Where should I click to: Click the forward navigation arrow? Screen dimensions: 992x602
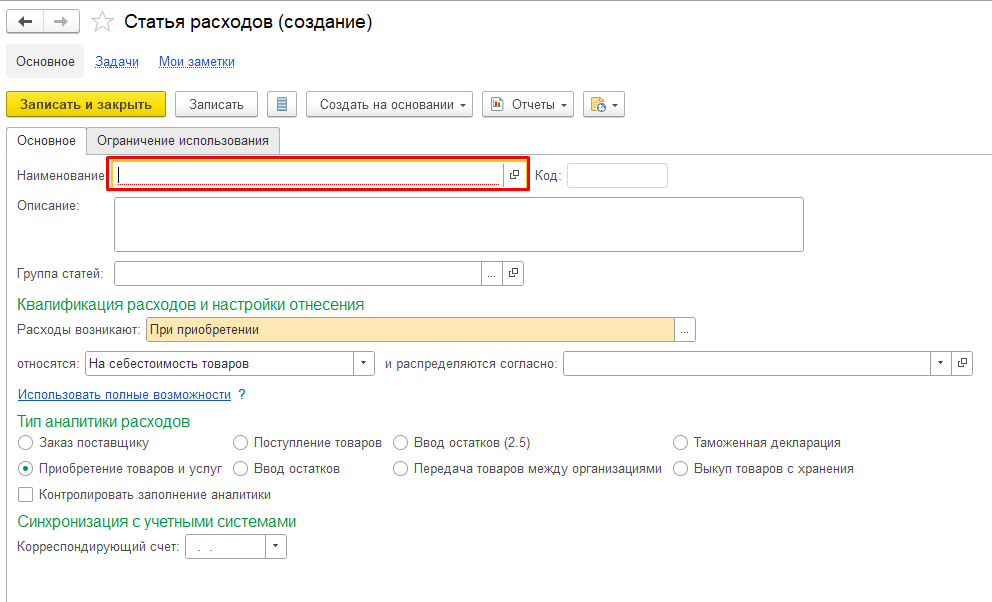tap(61, 22)
